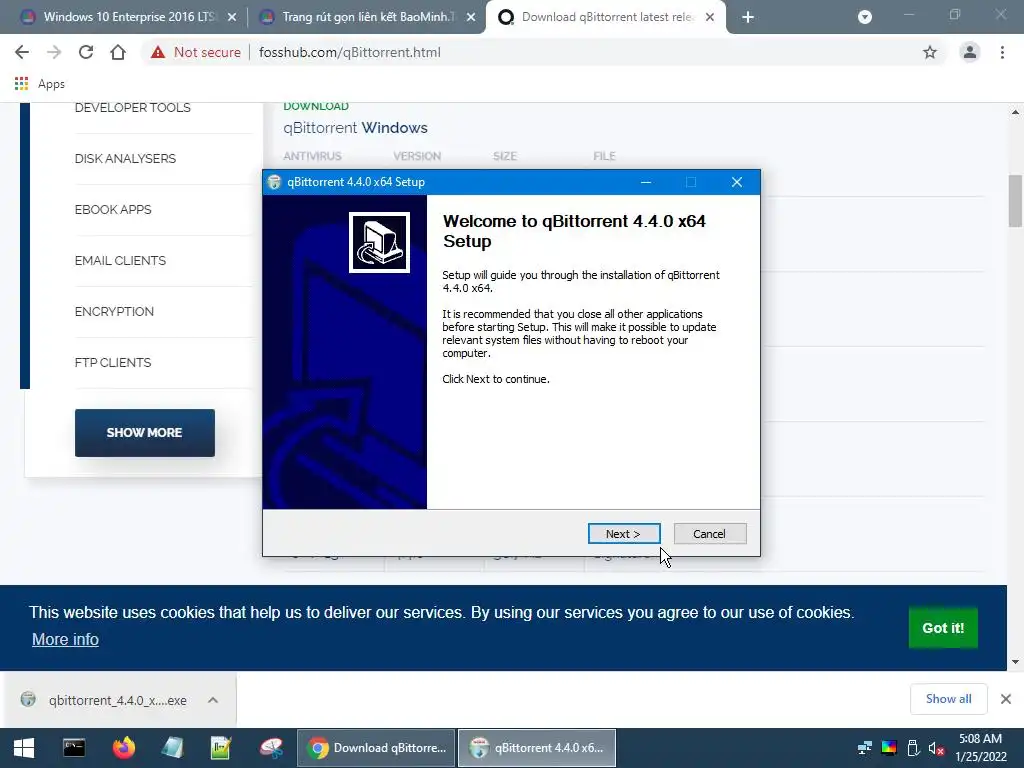
Task: Open Chrome's three-dot menu
Action: [x=1002, y=52]
